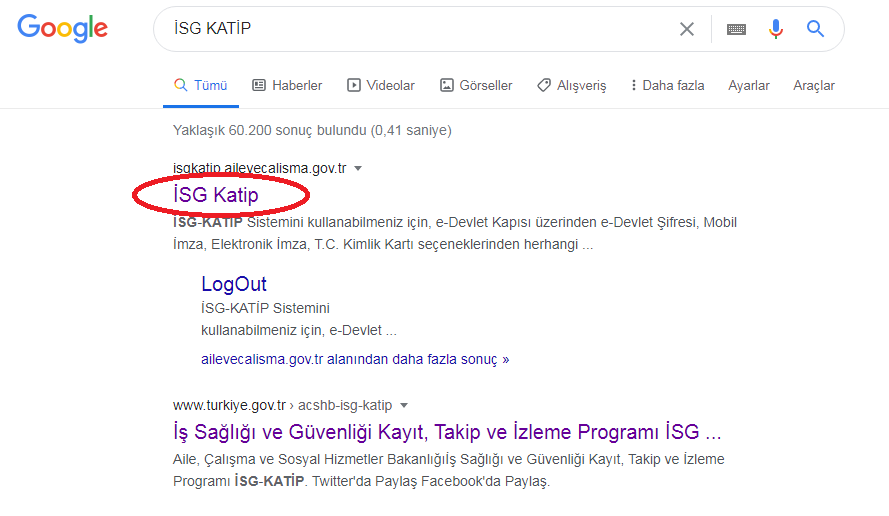Start voice search with microphone icon
Screen dimensions: 889x516
[776, 28]
